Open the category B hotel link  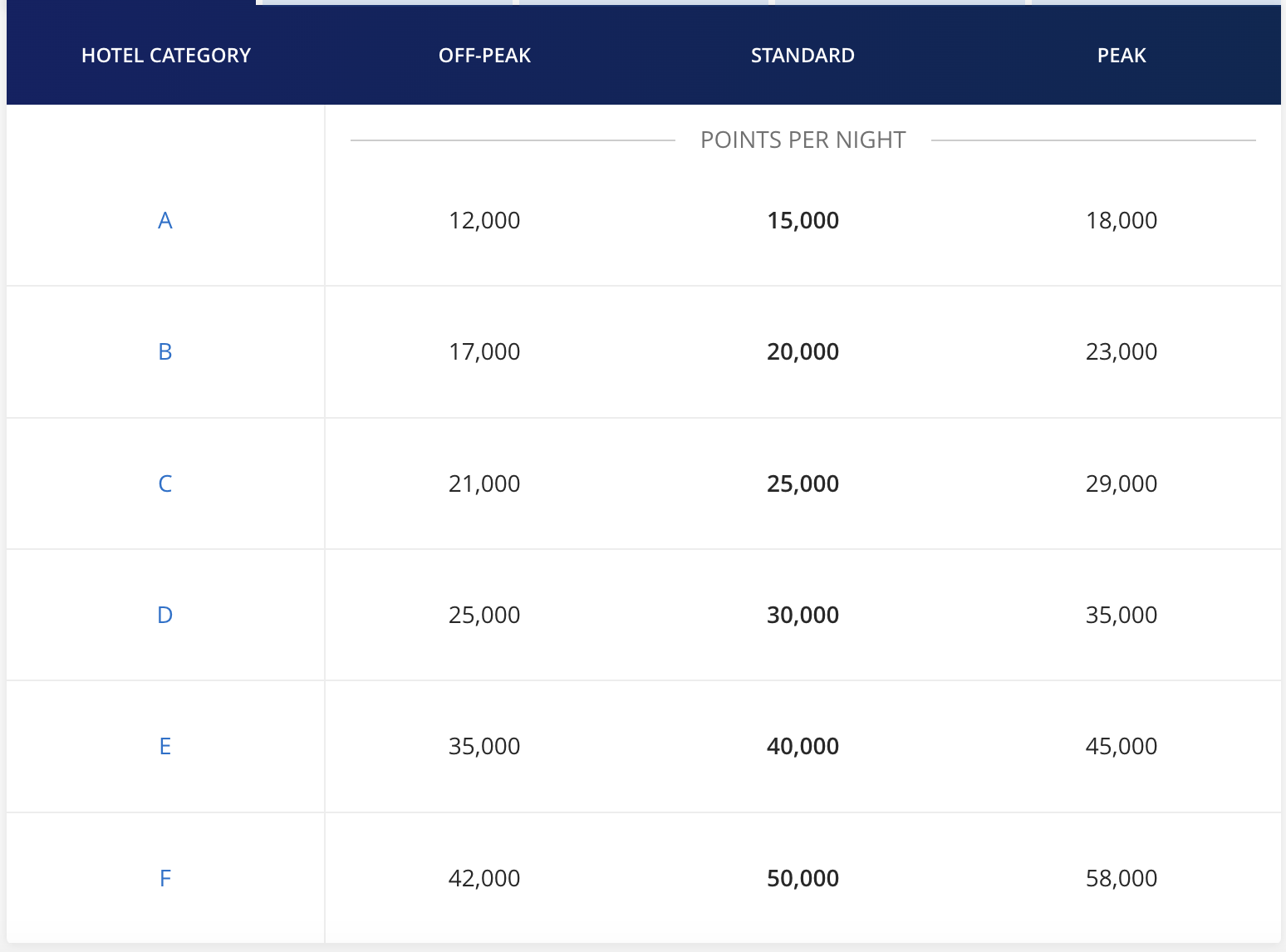(x=165, y=351)
